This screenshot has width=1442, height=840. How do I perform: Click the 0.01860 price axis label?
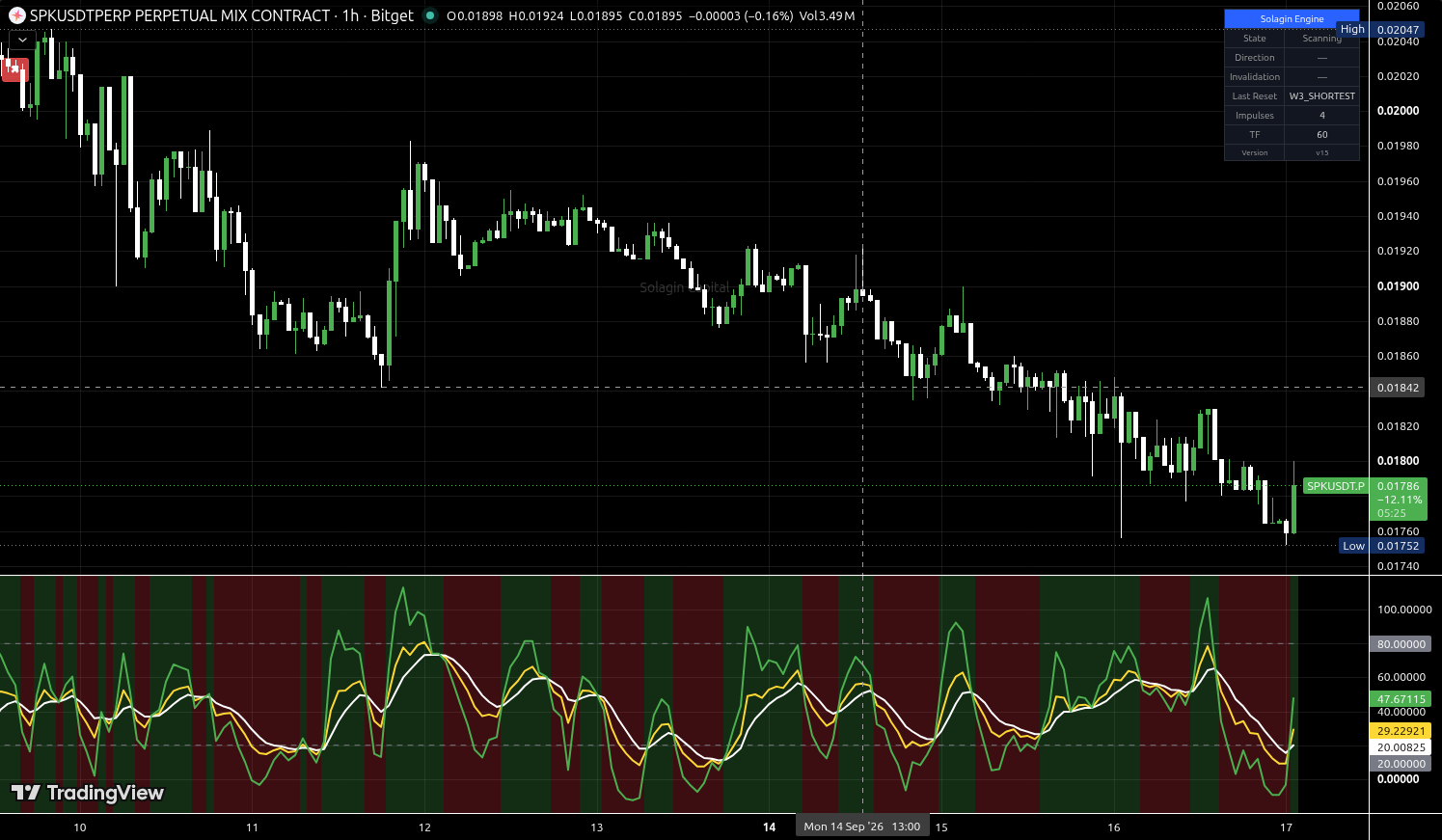[1398, 356]
